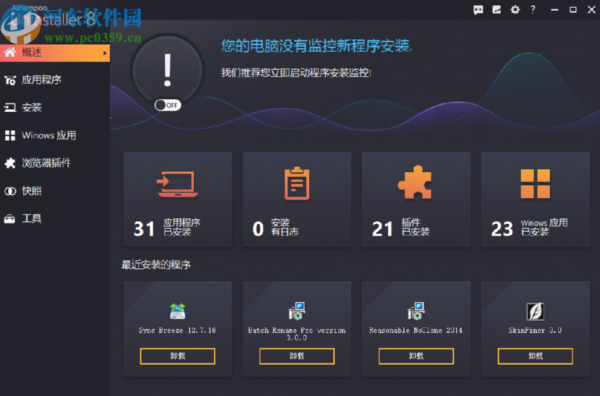Viewport: 600px width, 396px height.
Task: Click the toolbox icon beside 工具
Action: click(x=10, y=219)
